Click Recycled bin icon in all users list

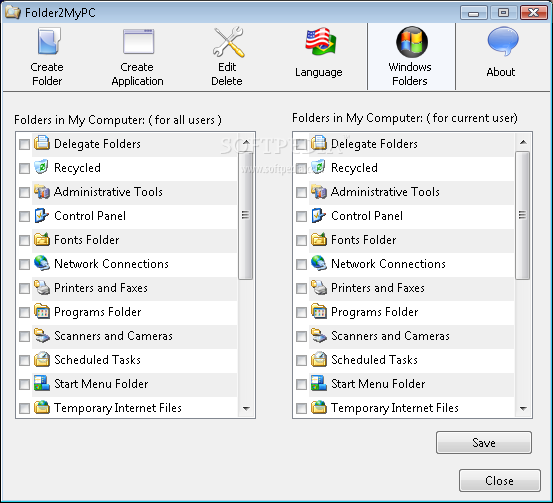[42, 167]
